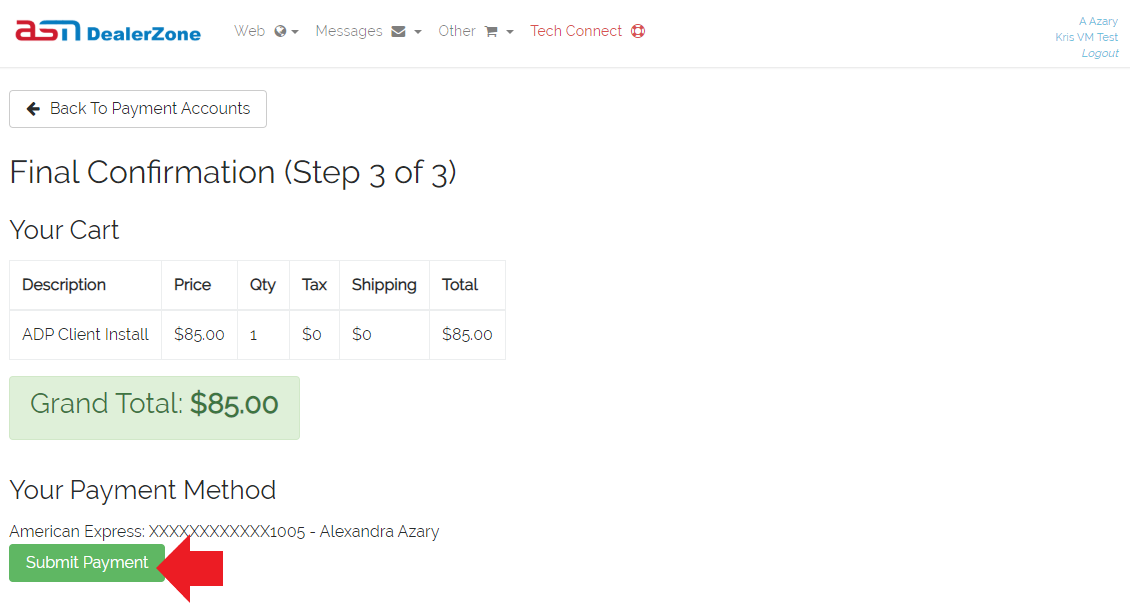Image resolution: width=1130 pixels, height=608 pixels.
Task: Open the Web menu
Action: 266,31
